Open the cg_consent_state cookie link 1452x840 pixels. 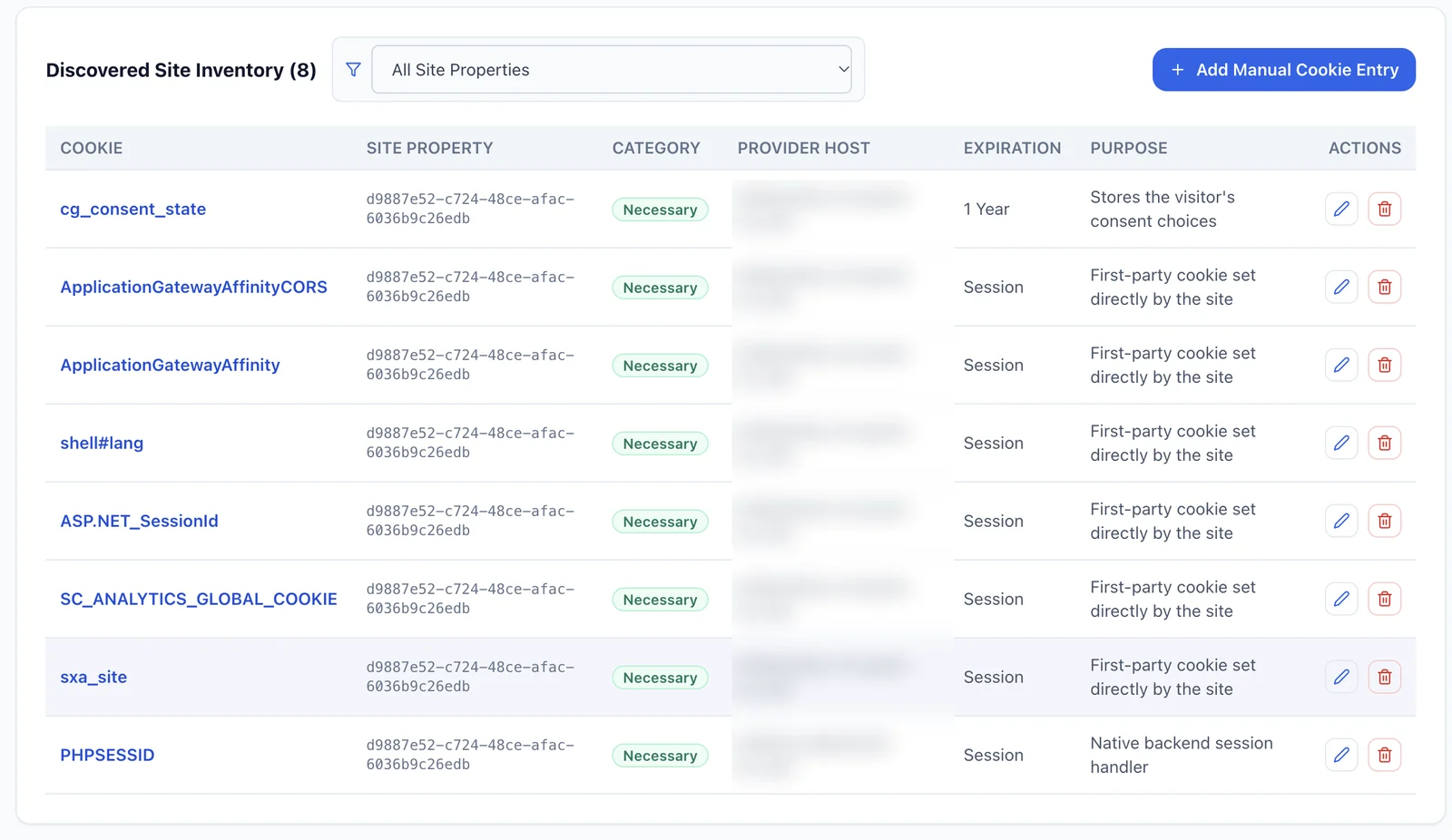(x=133, y=209)
